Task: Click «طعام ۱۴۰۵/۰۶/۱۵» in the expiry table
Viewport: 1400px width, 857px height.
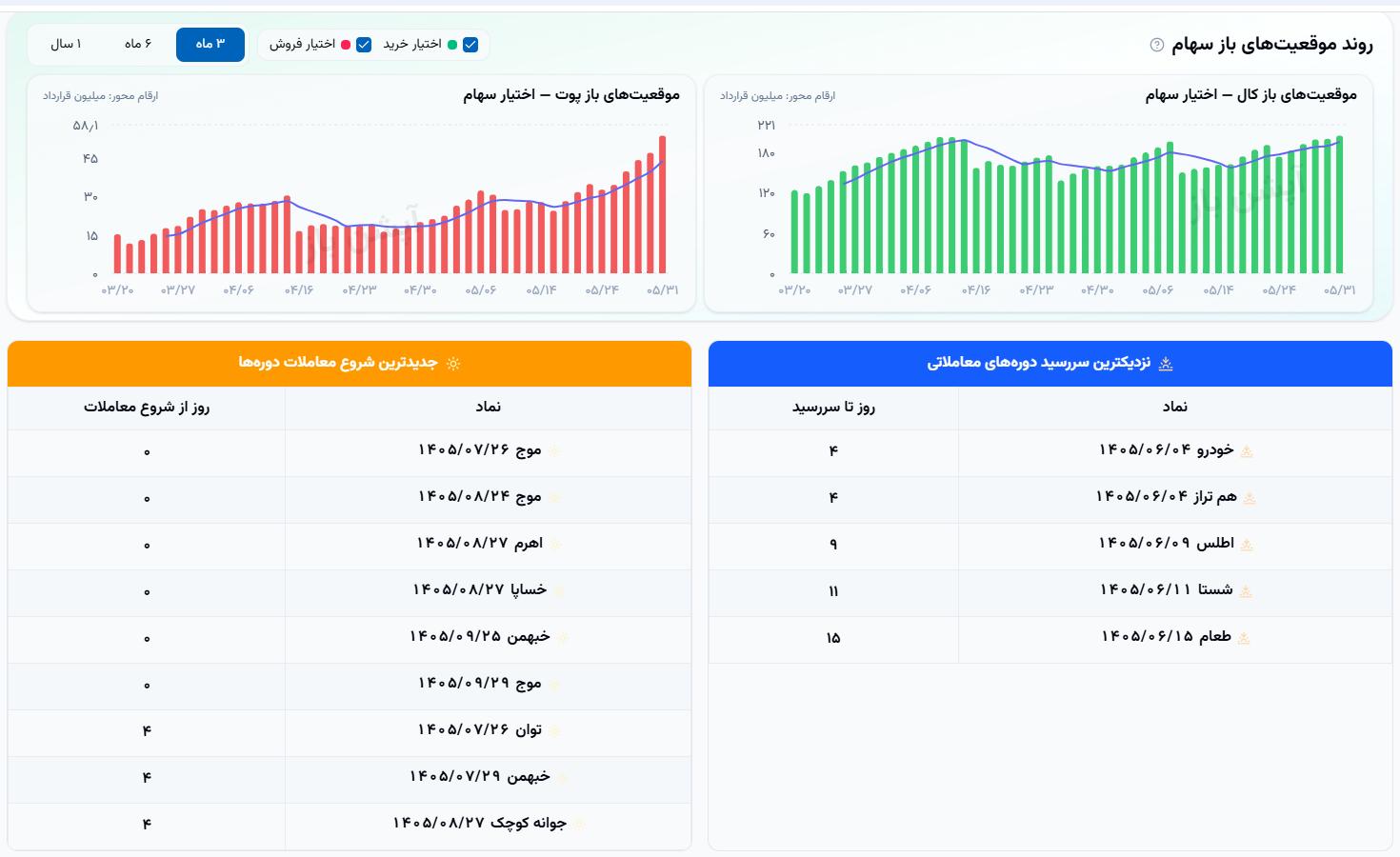Action: click(x=1167, y=636)
